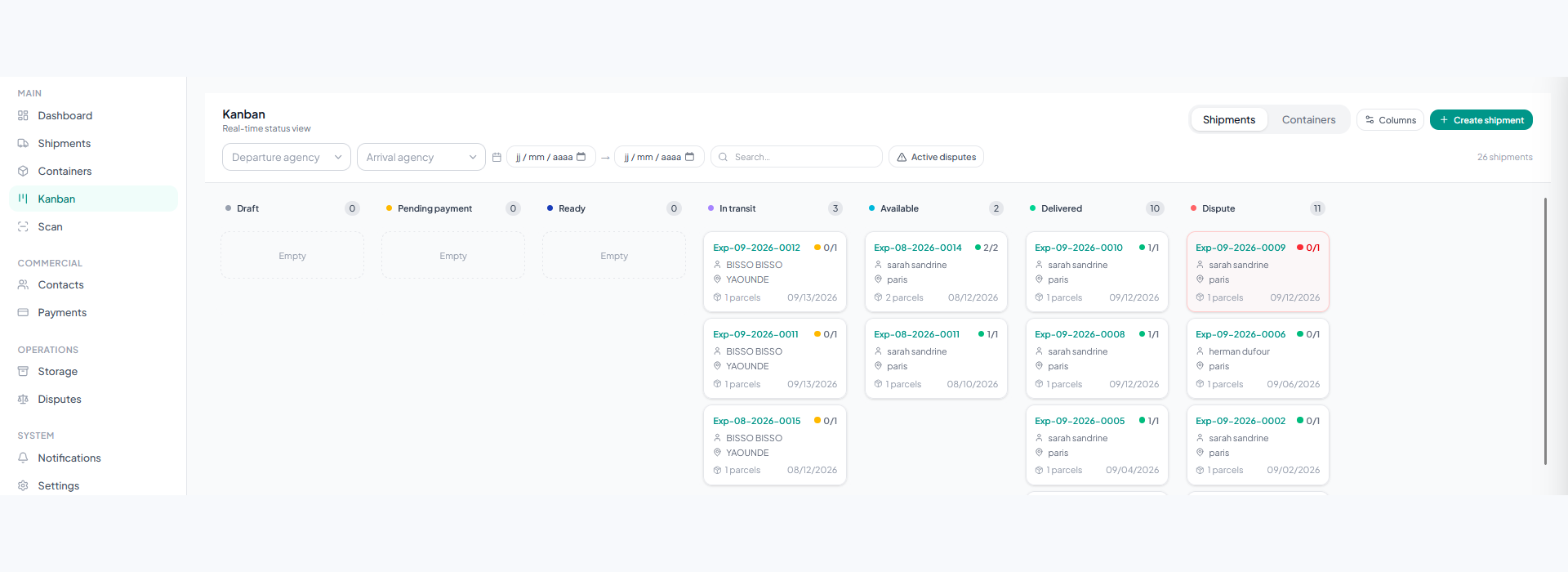Open shipment Exp-09-2026-0006
Screen dimensions: 1568x572
(x=1258, y=359)
